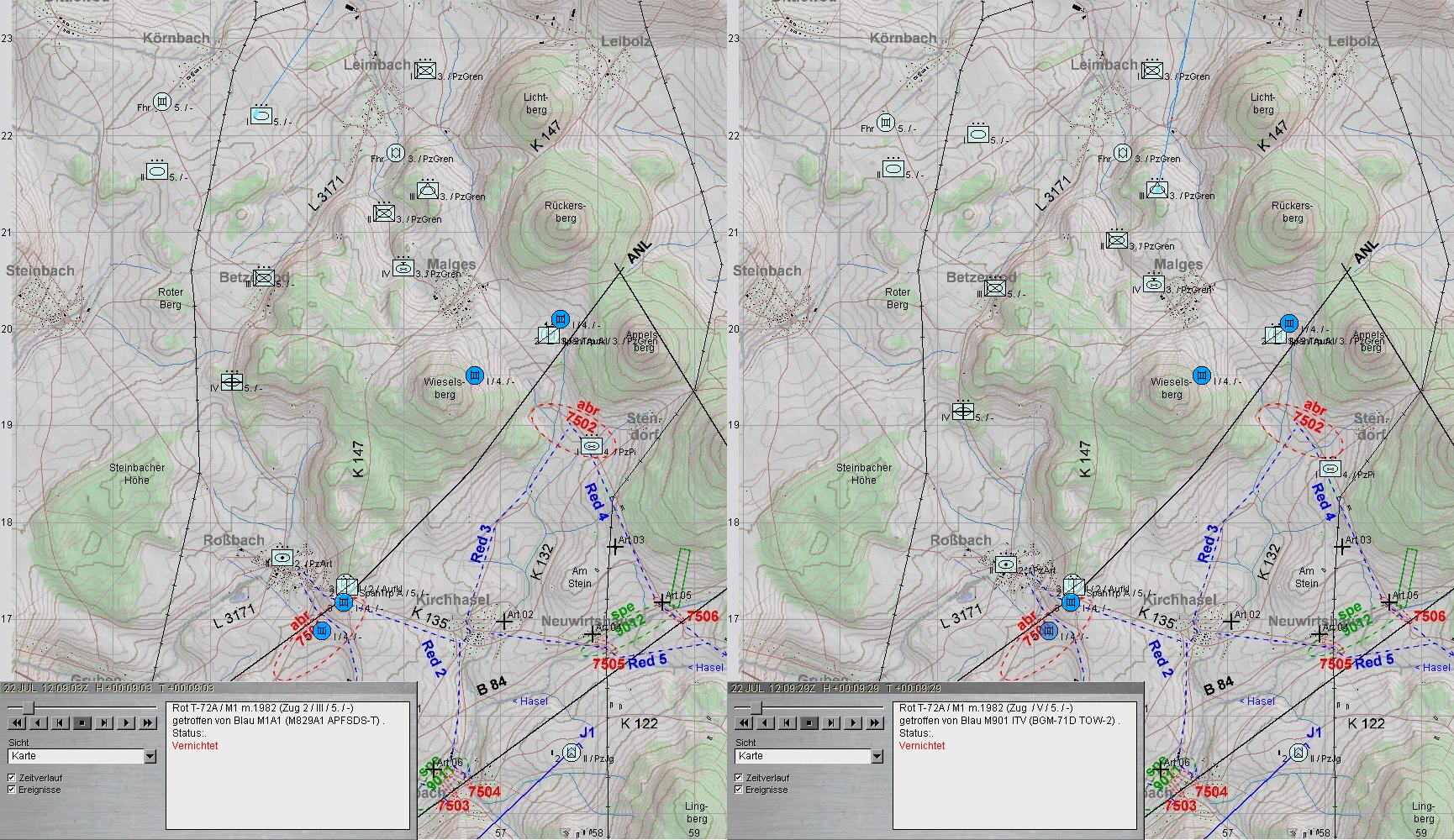The height and width of the screenshot is (840, 1454).
Task: Uncheck Zeitverlauf in the left panel
Action: (12, 778)
